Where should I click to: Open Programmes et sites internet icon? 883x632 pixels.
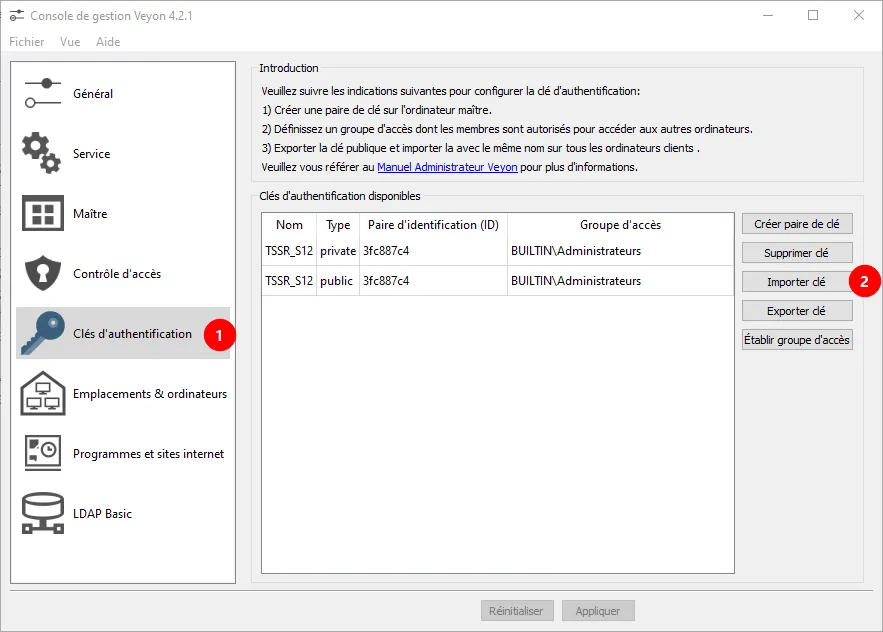pos(43,453)
